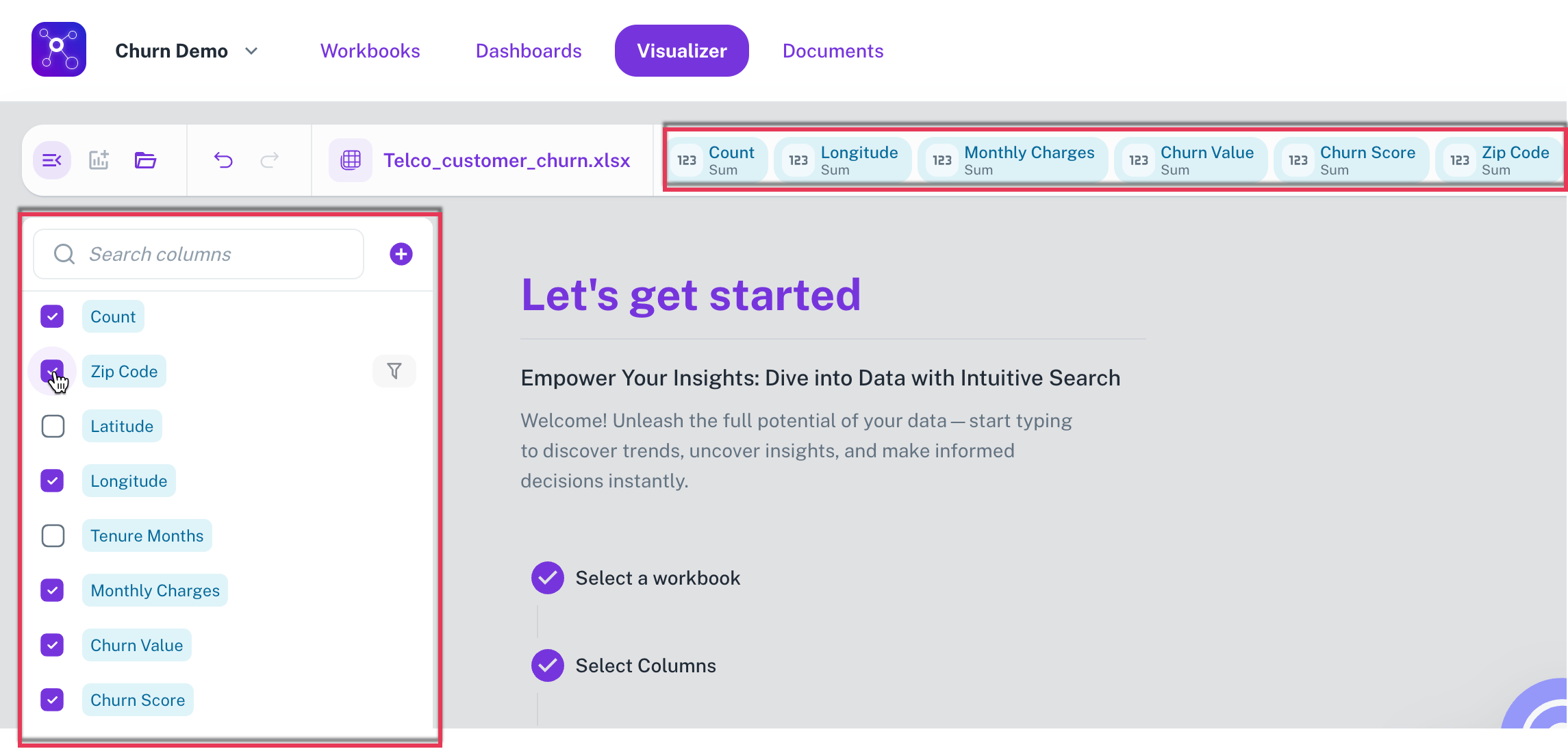Open the filter icon for Zip Code
Screen dimensions: 1568x749
394,371
